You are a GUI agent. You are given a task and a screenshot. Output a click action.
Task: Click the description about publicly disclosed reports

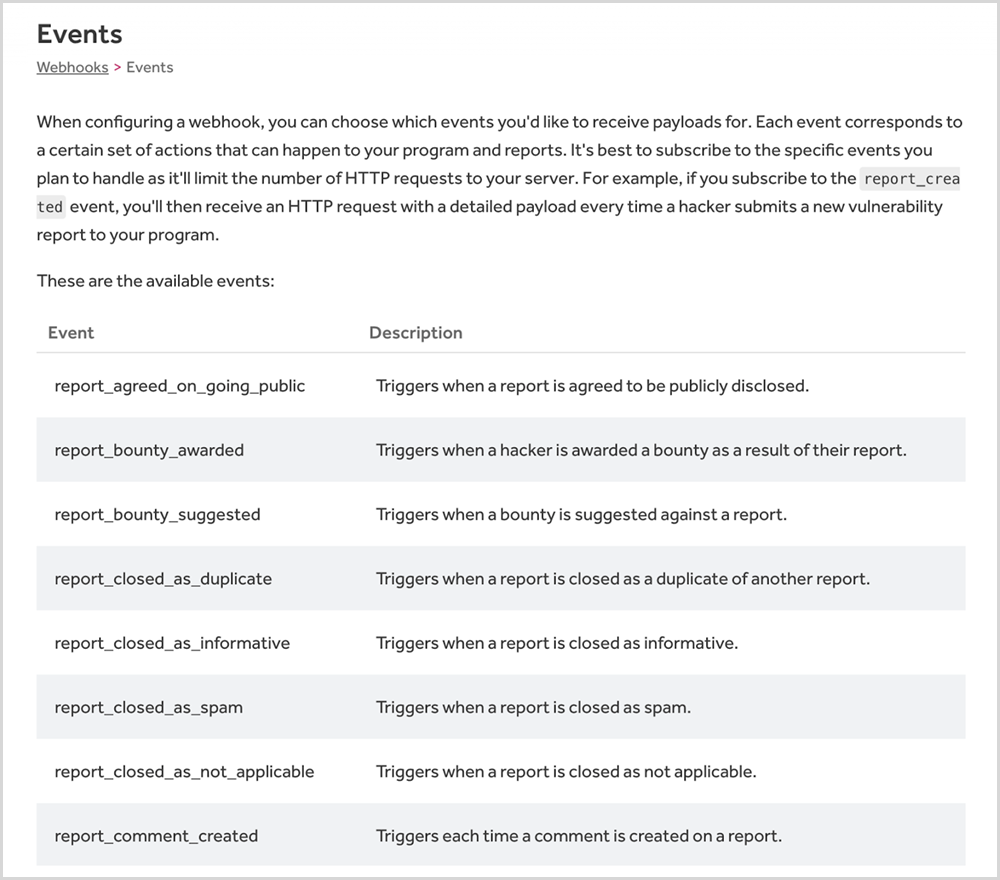tap(592, 386)
